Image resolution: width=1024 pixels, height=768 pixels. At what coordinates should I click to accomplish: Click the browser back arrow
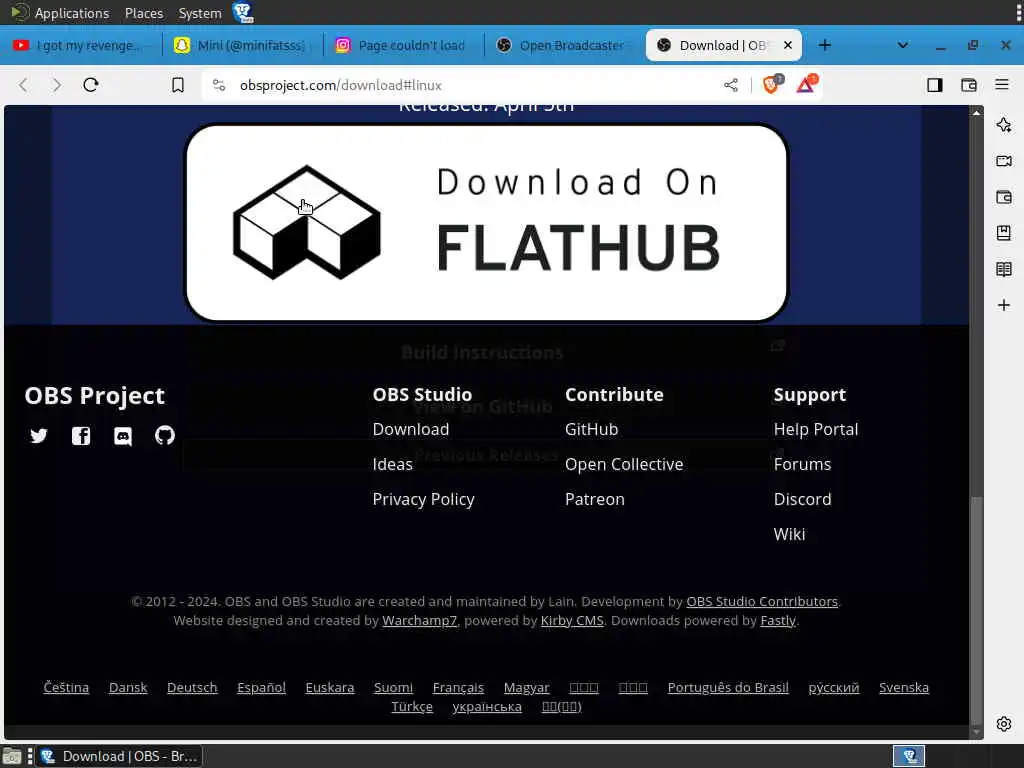24,85
